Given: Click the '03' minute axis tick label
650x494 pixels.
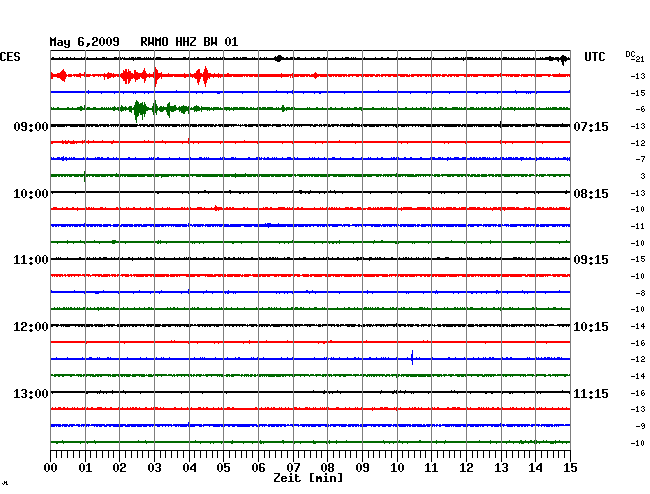Looking at the screenshot, I should click(154, 468).
